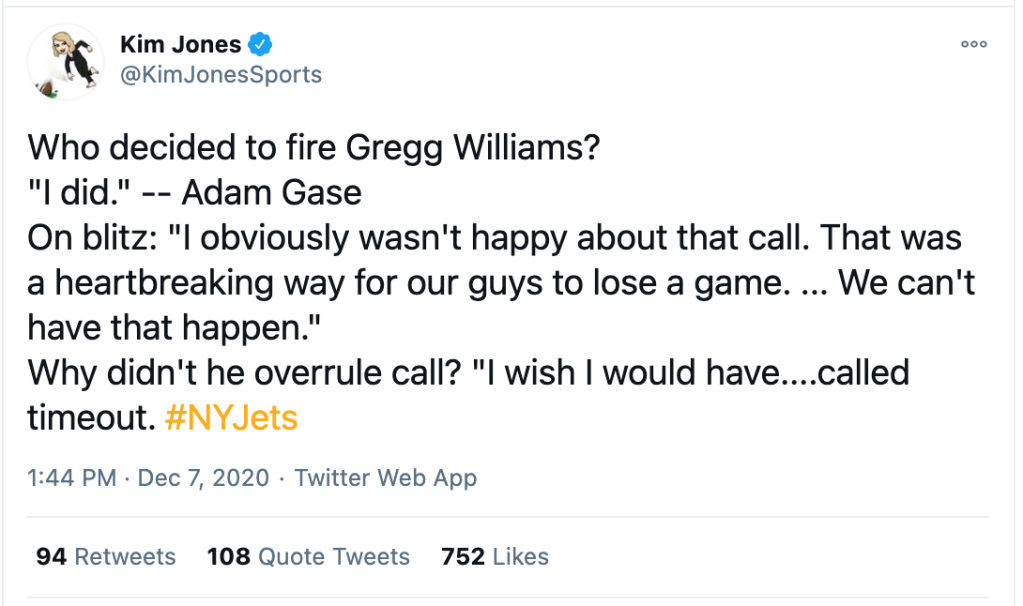Open the tweet's three-dot more menu
Viewport: 1023px width, 606px height.
pos(973,44)
